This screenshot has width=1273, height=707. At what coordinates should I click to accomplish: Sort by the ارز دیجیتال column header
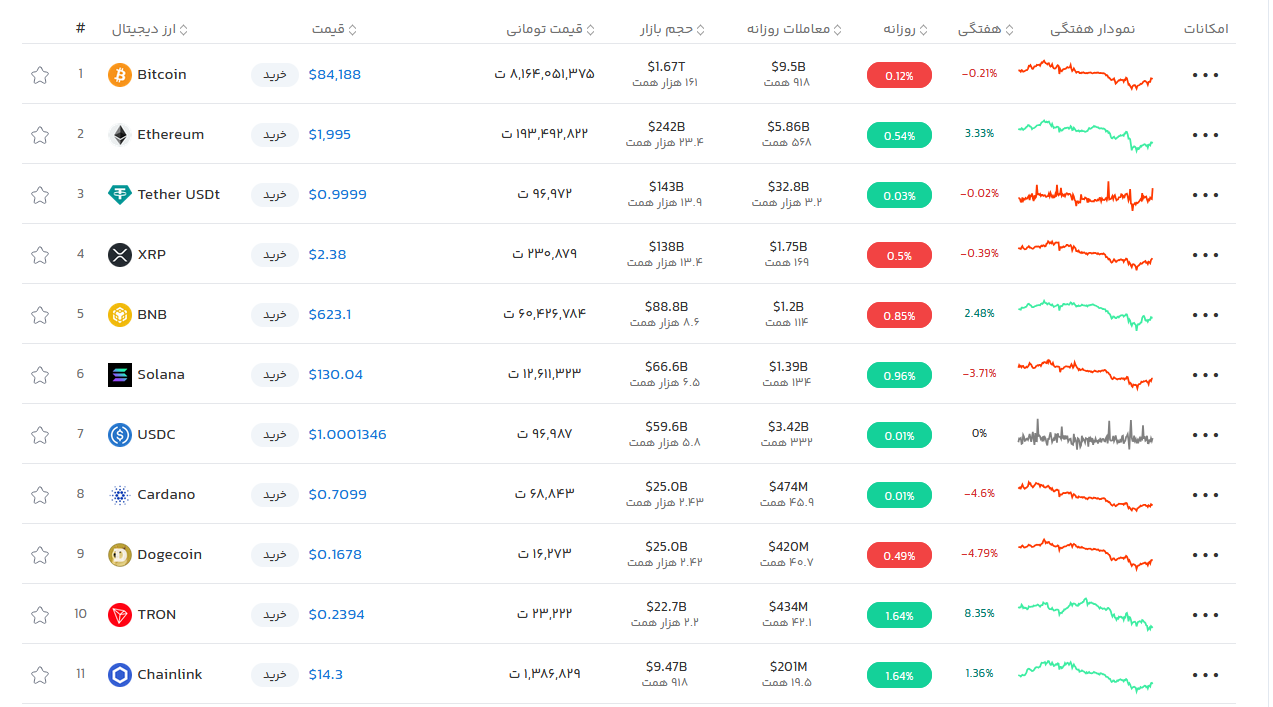tap(151, 29)
